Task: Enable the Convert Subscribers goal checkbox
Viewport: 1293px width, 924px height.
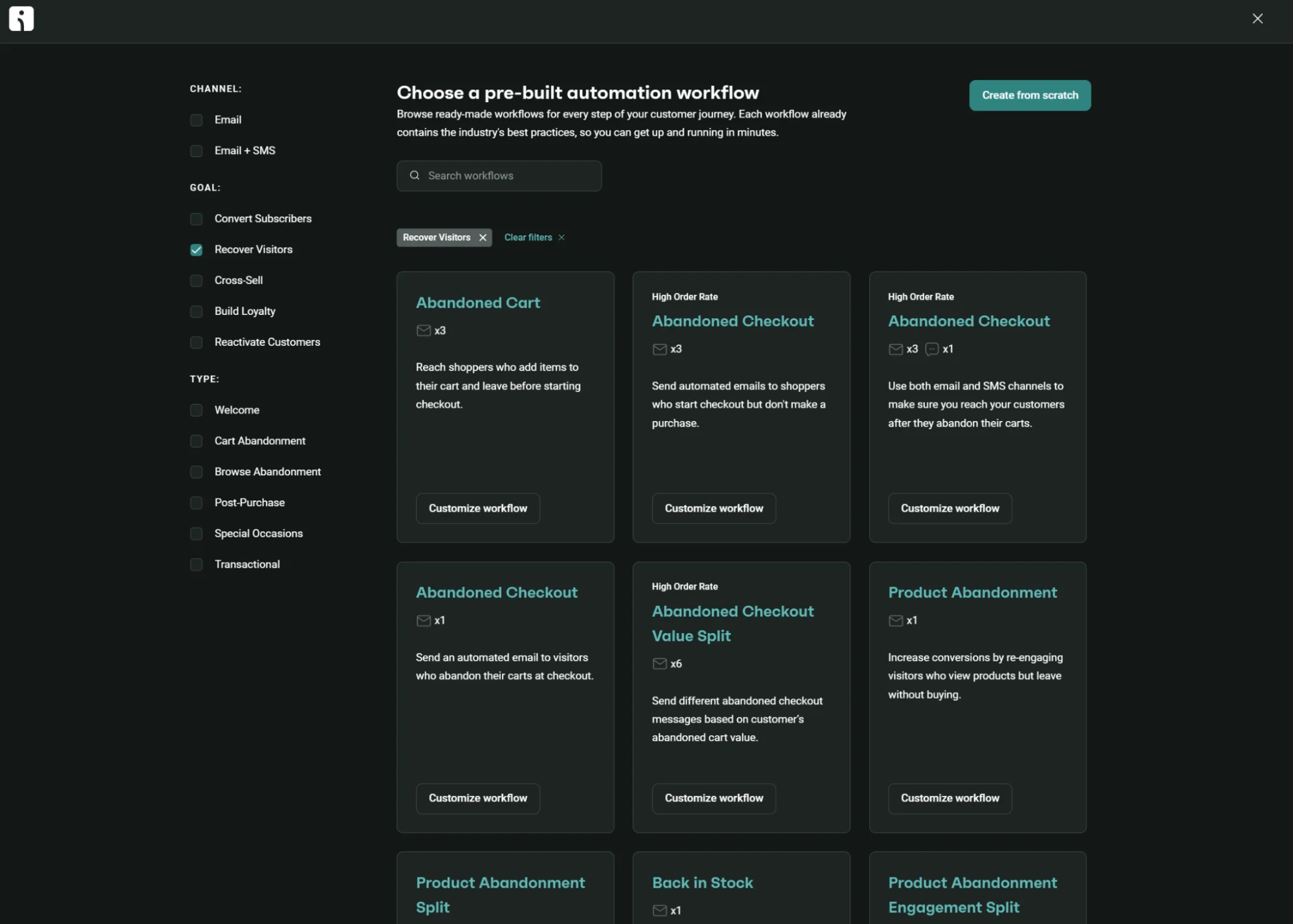Action: click(x=197, y=219)
